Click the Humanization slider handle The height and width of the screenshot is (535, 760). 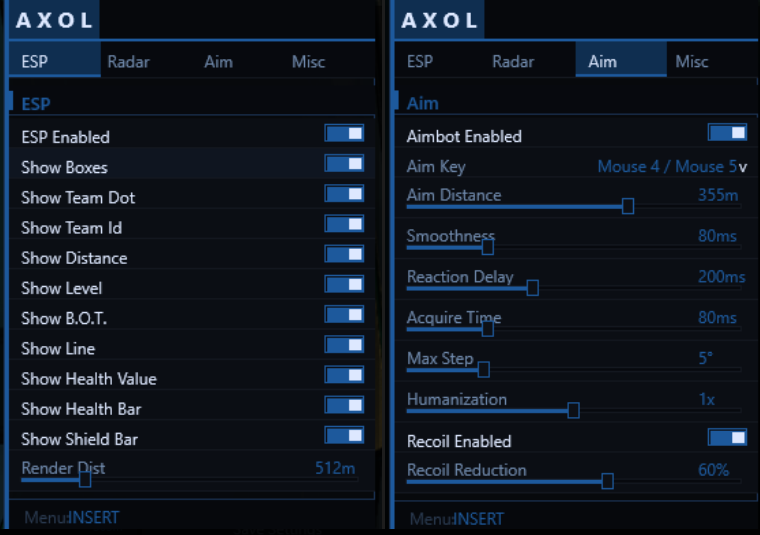coord(573,410)
